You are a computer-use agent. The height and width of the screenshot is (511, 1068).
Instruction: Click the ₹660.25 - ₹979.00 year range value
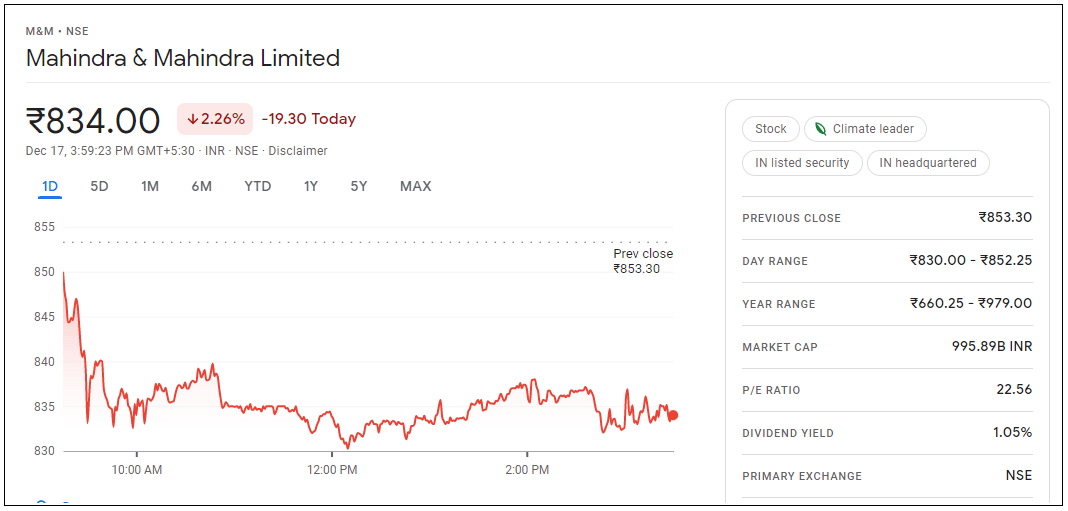pos(971,303)
